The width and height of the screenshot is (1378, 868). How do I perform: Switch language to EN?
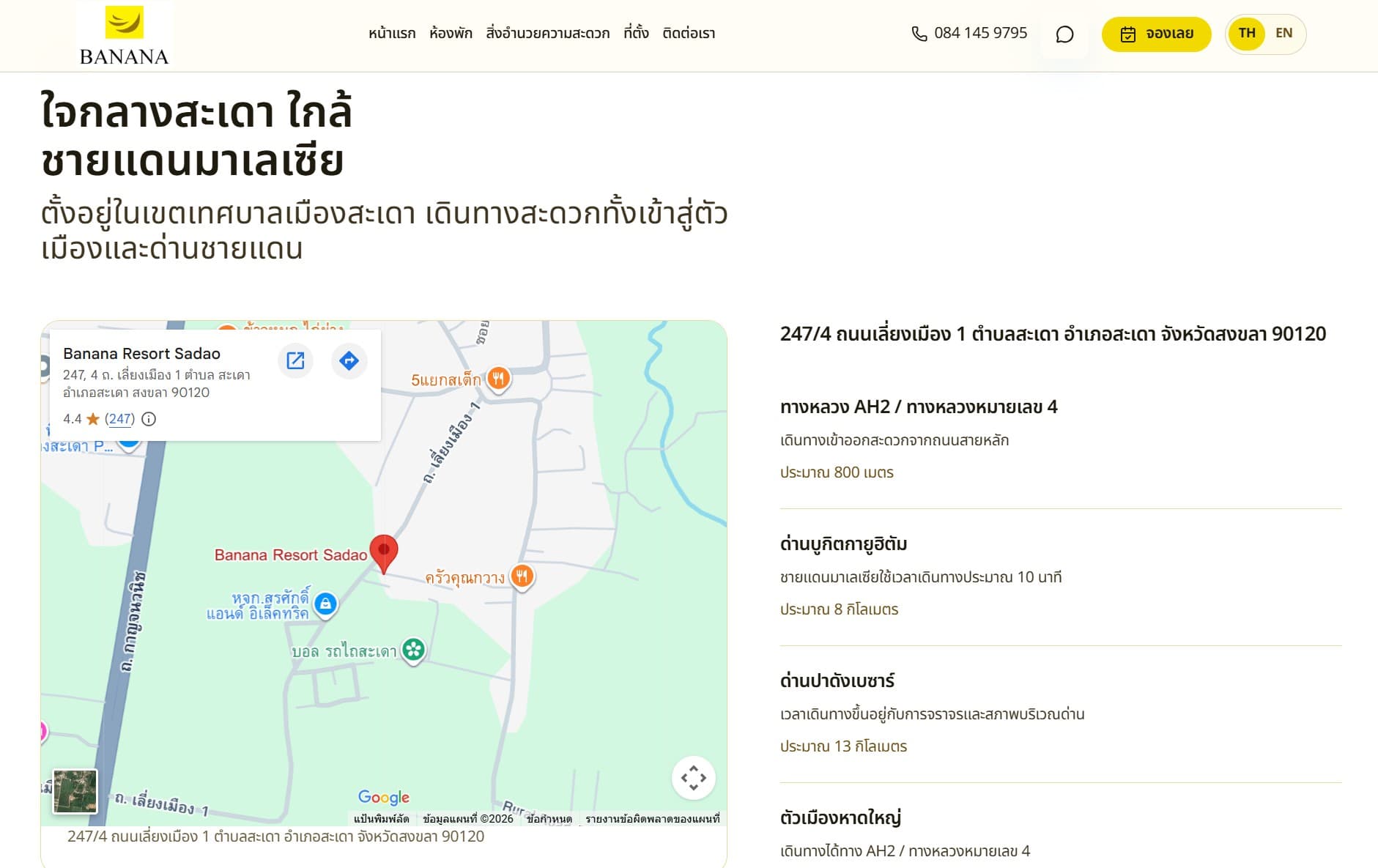click(x=1283, y=34)
